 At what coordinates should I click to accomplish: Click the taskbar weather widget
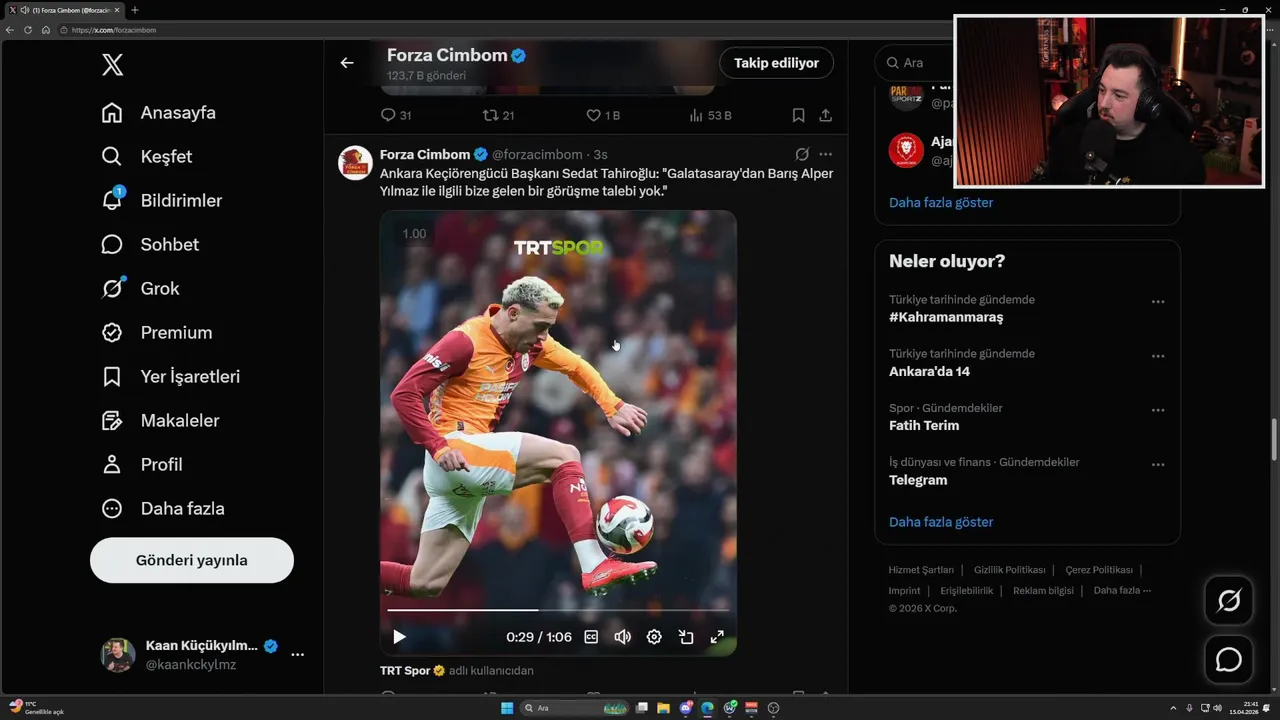coord(38,707)
